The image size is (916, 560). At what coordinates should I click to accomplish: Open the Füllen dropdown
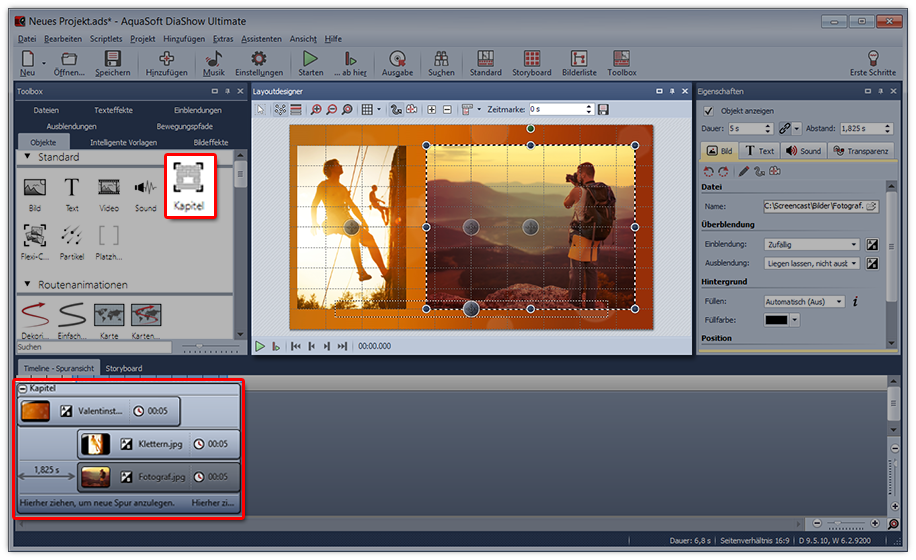pyautogui.click(x=803, y=301)
